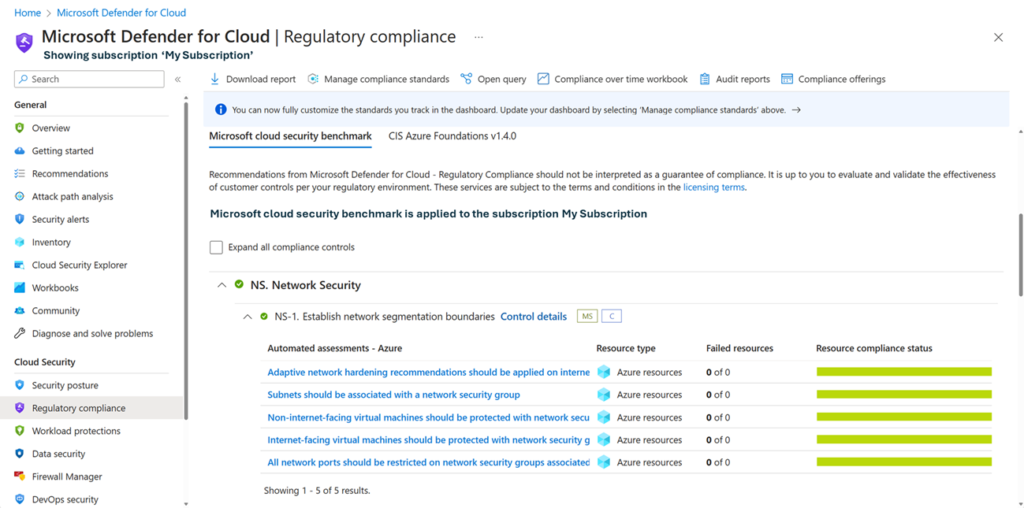This screenshot has width=1024, height=508.
Task: Click the Control details link
Action: [533, 317]
